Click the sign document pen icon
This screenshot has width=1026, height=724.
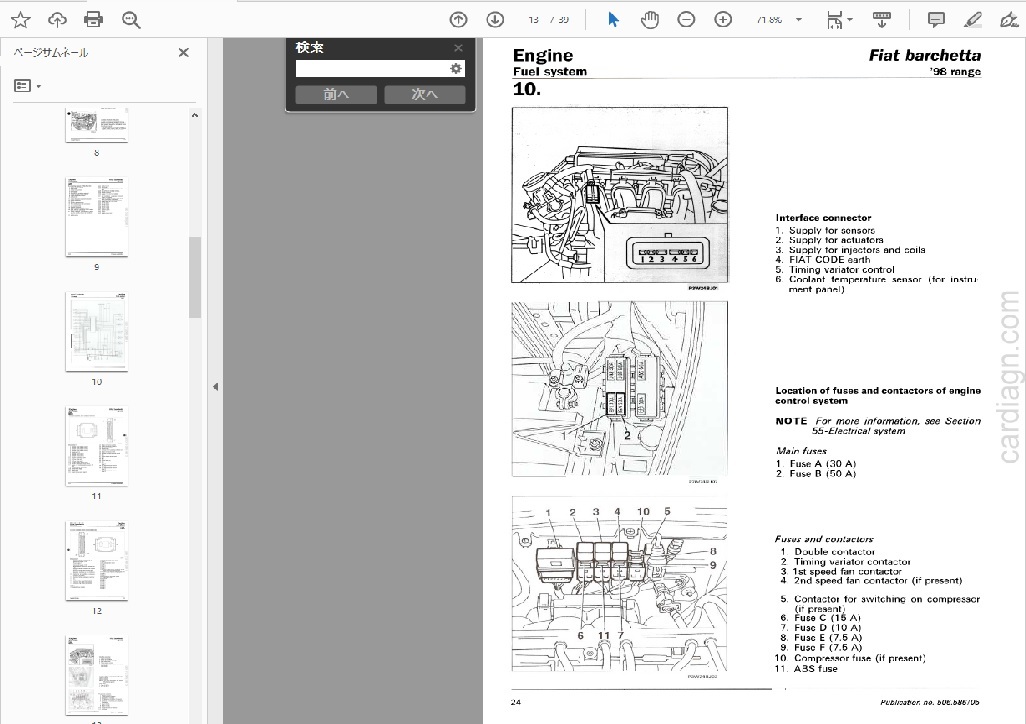1009,20
